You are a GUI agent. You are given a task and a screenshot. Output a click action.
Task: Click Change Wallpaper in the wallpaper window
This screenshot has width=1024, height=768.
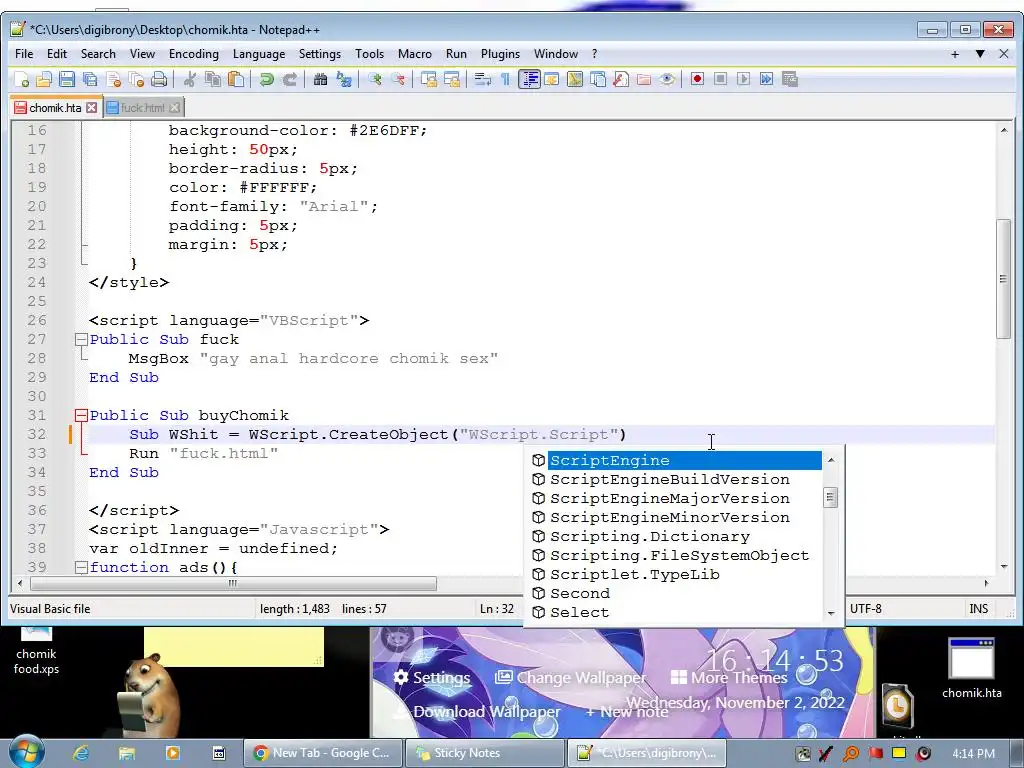pos(570,677)
